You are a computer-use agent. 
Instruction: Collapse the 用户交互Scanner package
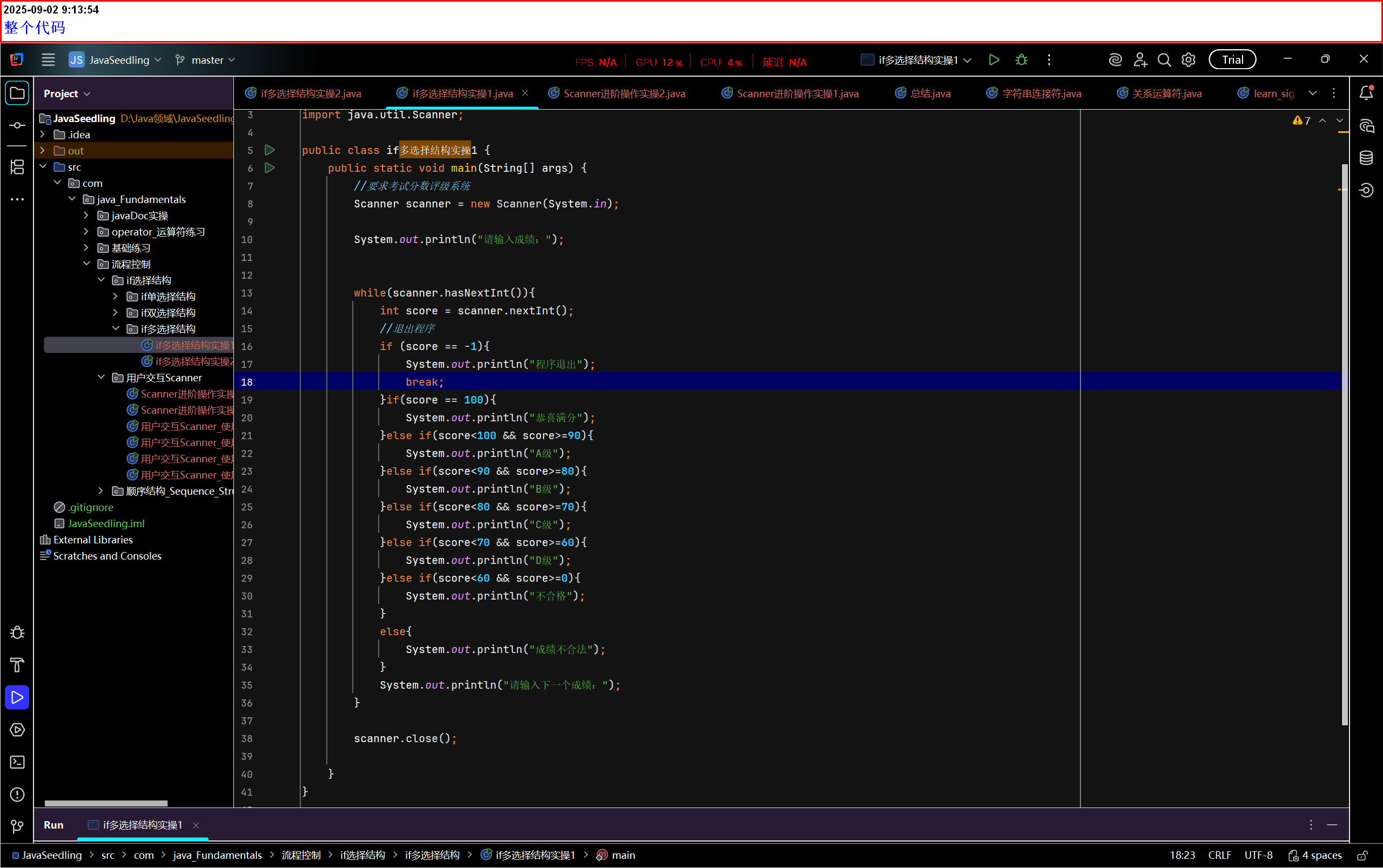click(101, 377)
